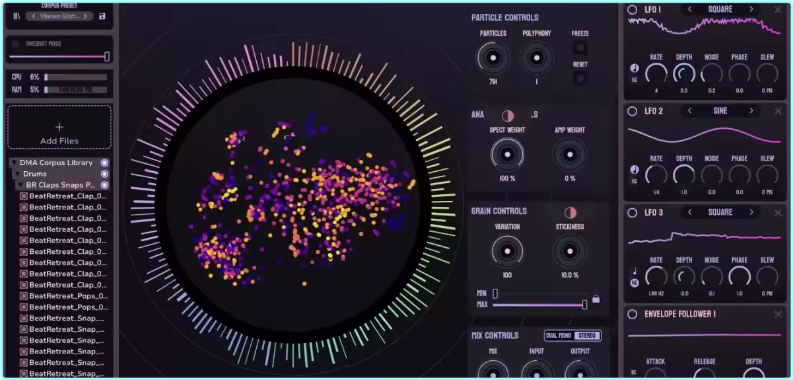Go to next corpus preset
The image size is (793, 380).
pos(85,16)
